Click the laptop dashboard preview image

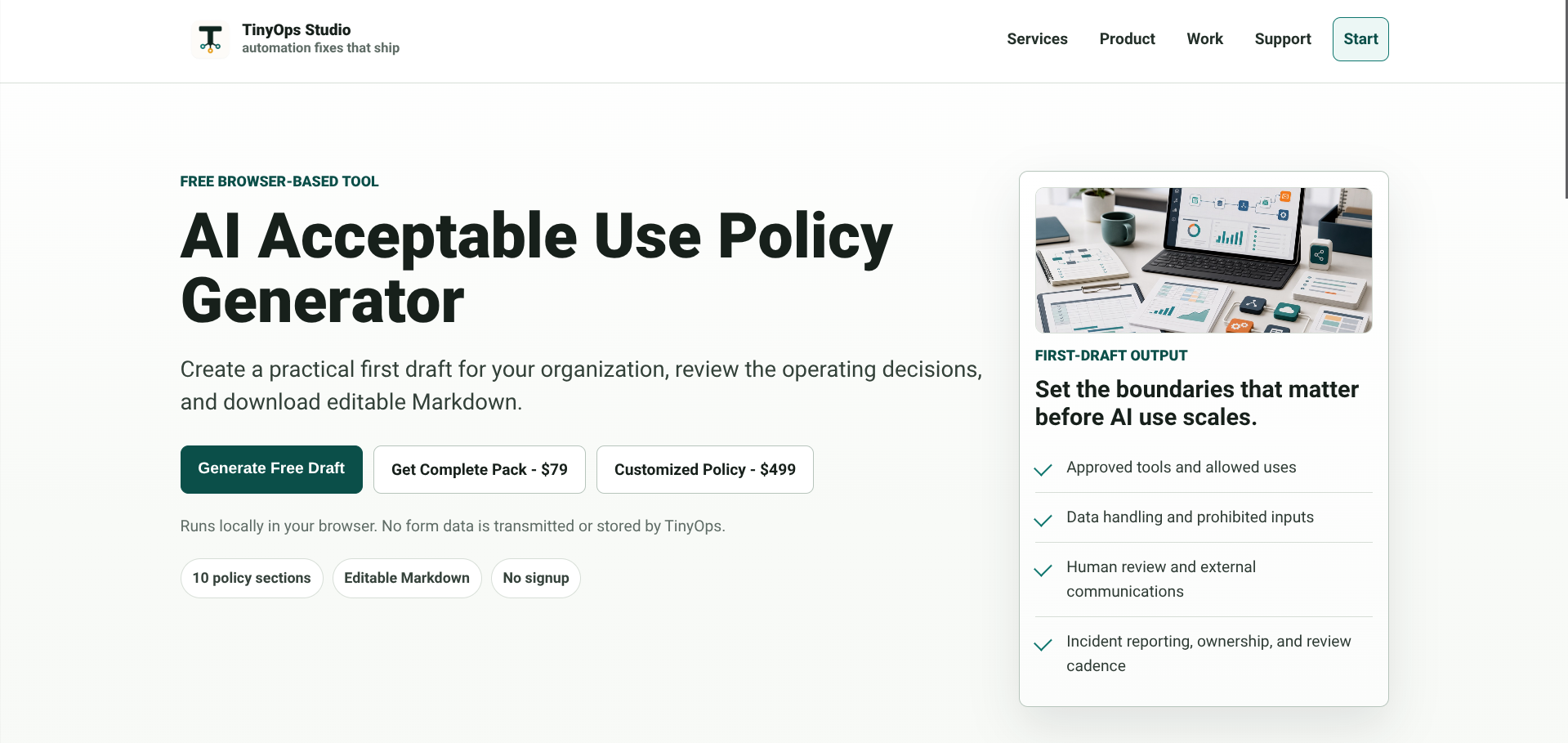click(x=1204, y=261)
